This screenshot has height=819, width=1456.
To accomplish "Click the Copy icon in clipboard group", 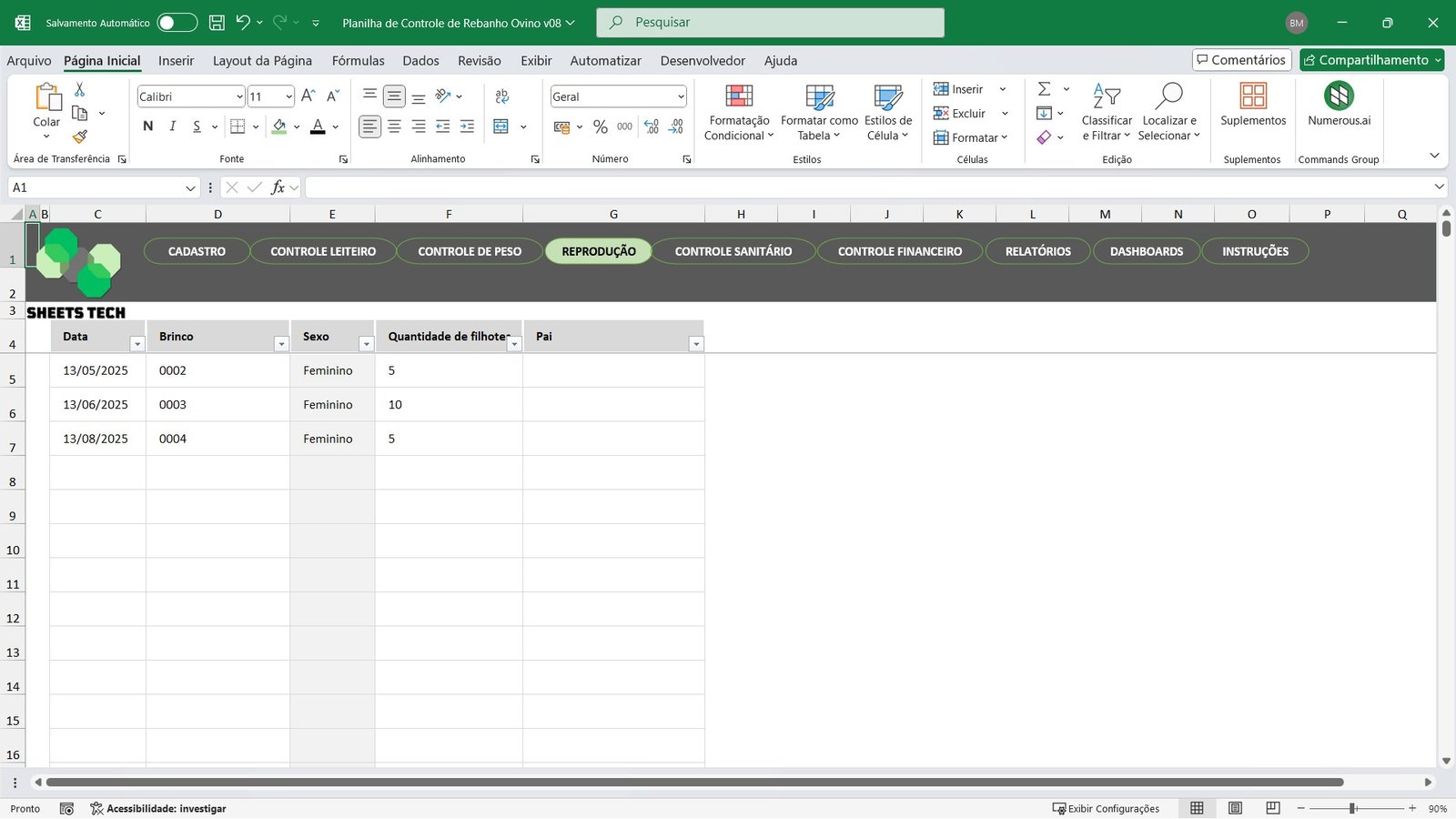I will (x=79, y=113).
